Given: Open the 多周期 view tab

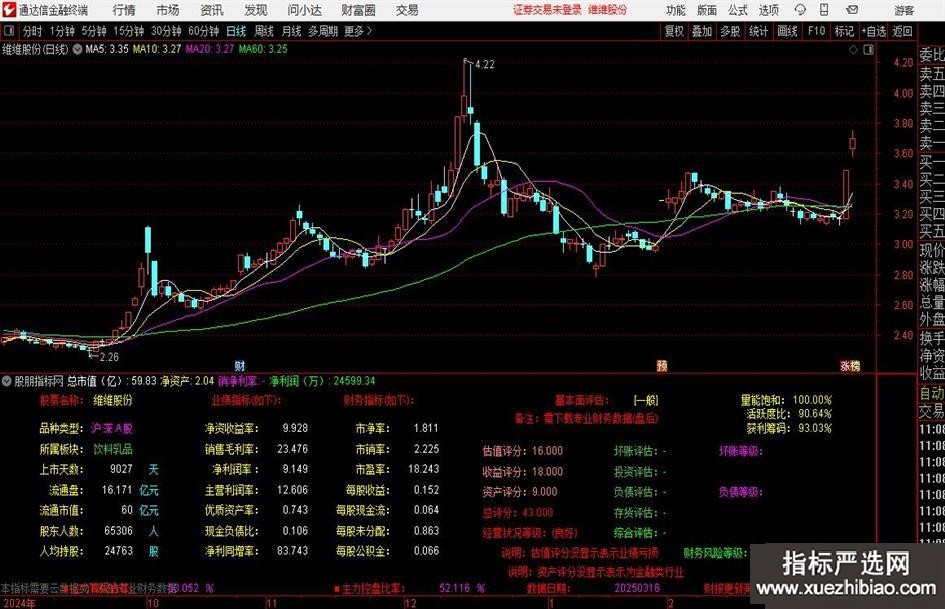Looking at the screenshot, I should [323, 31].
